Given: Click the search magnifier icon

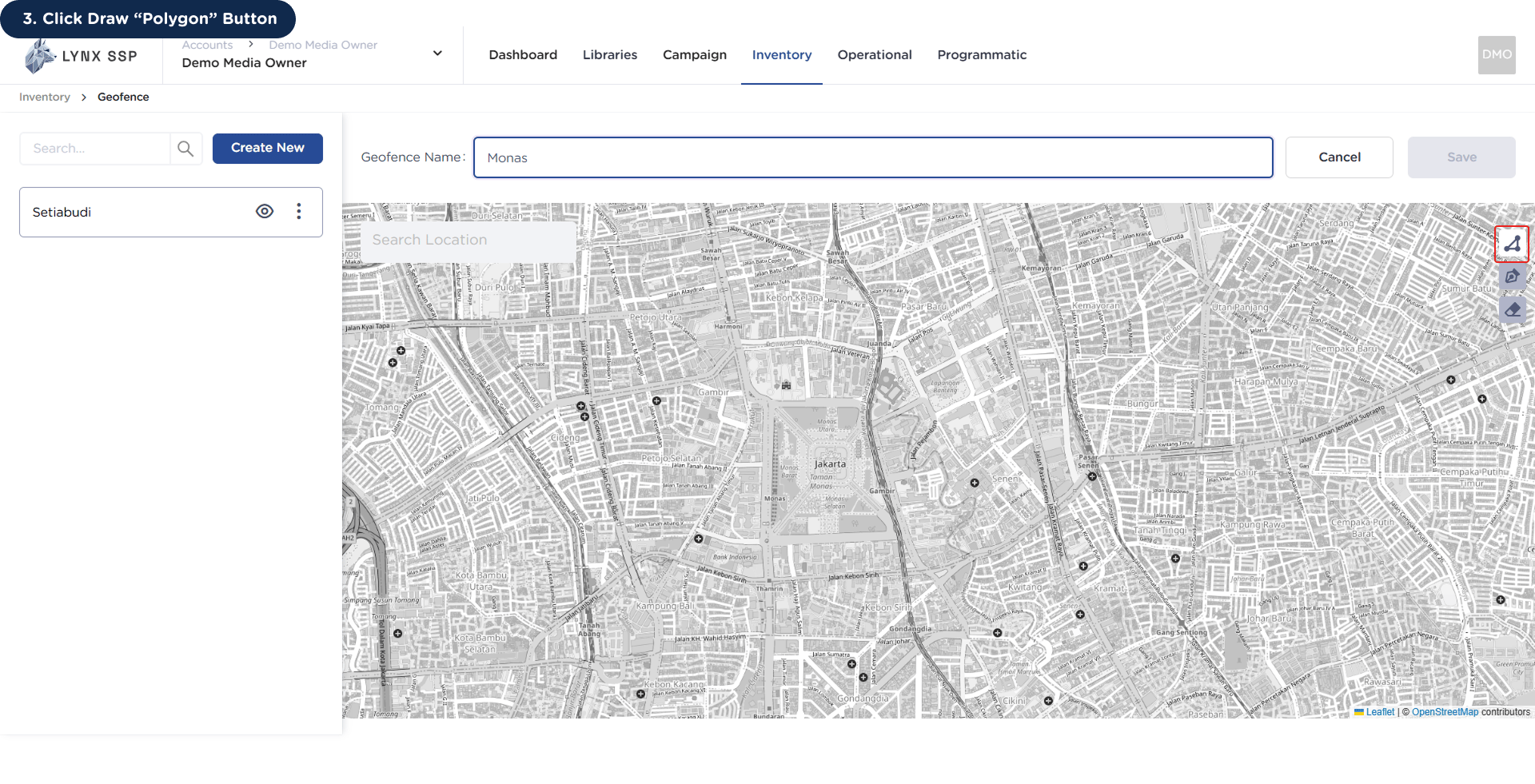Looking at the screenshot, I should (185, 149).
